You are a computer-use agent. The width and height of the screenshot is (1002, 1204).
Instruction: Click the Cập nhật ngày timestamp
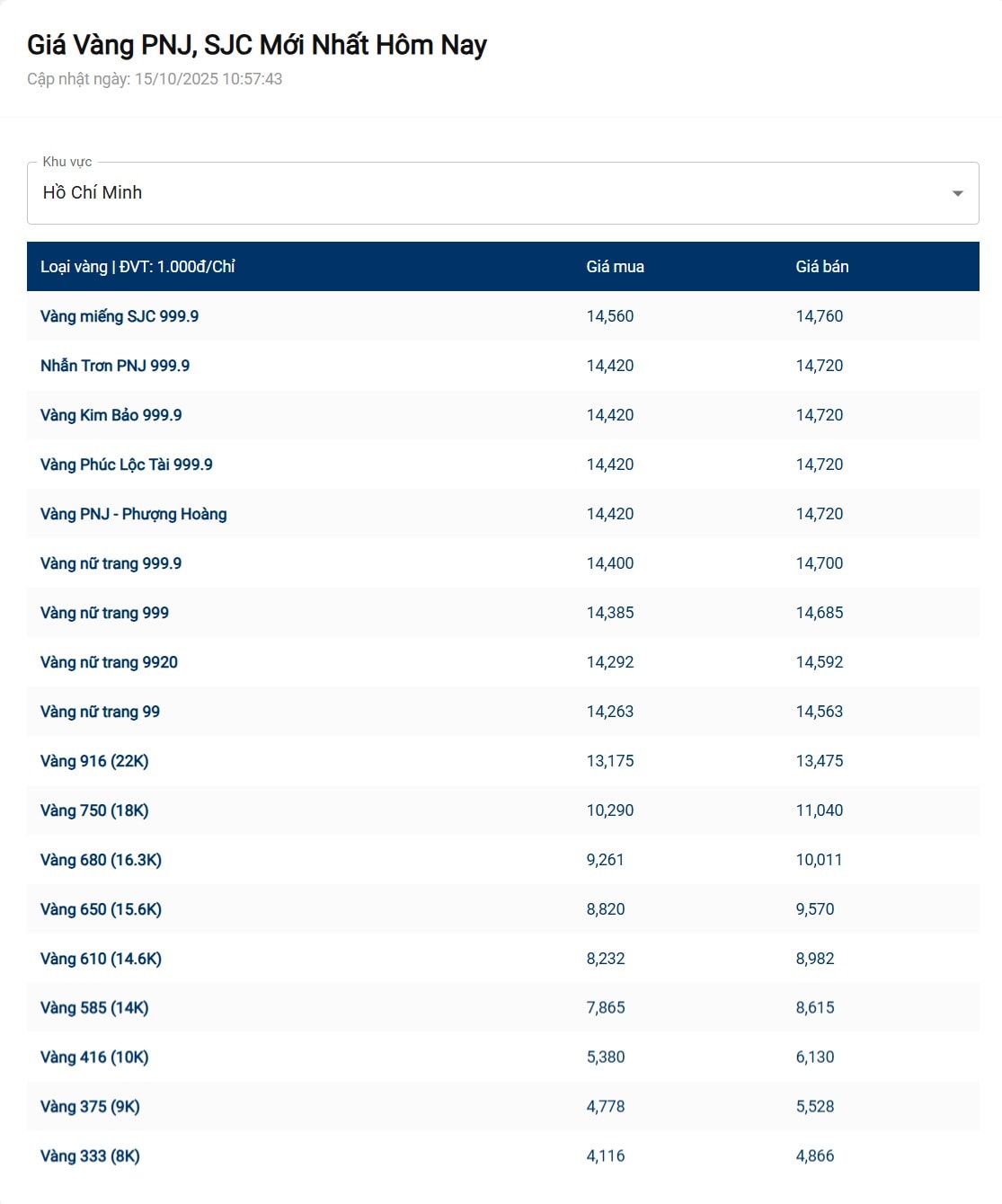[x=155, y=79]
